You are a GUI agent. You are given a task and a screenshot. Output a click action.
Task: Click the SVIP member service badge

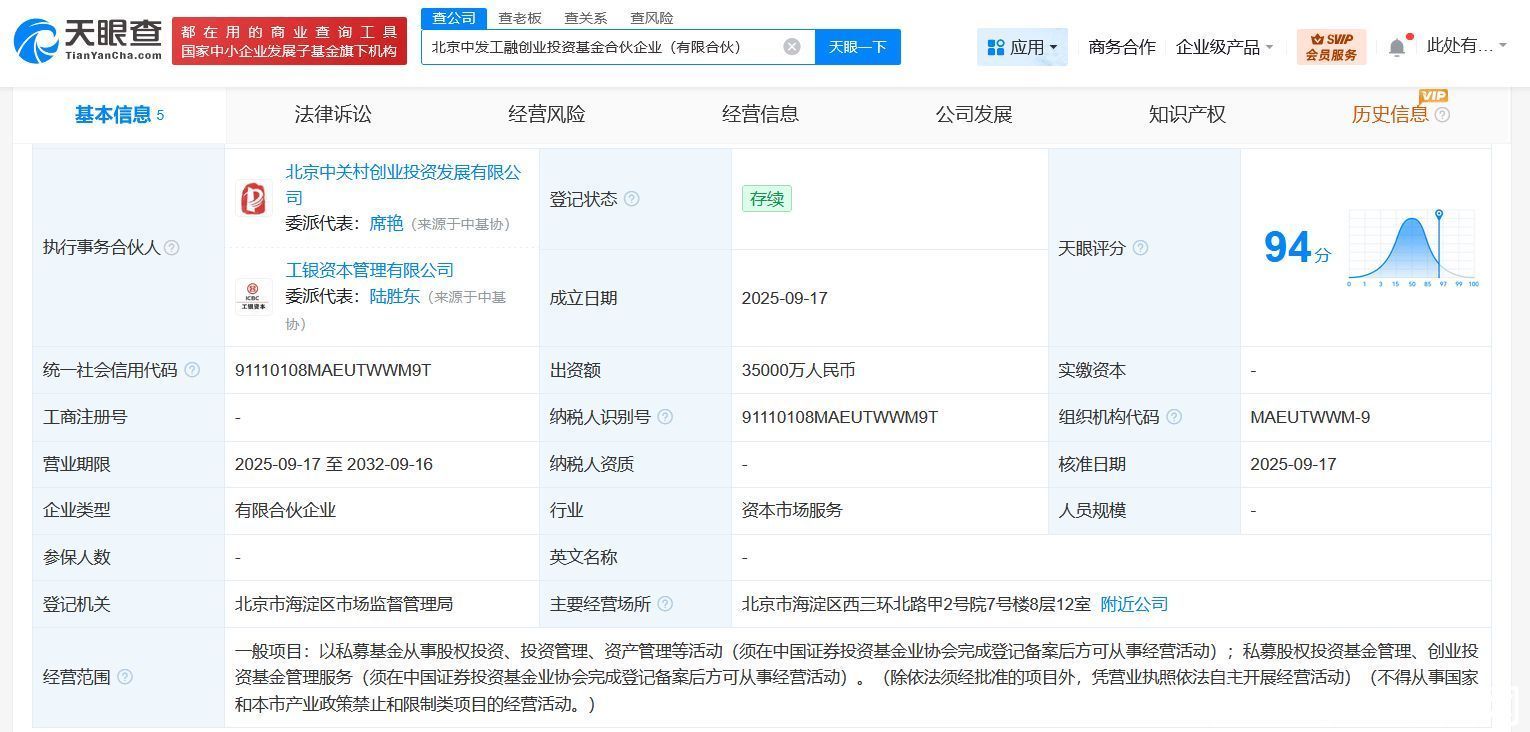click(x=1331, y=47)
